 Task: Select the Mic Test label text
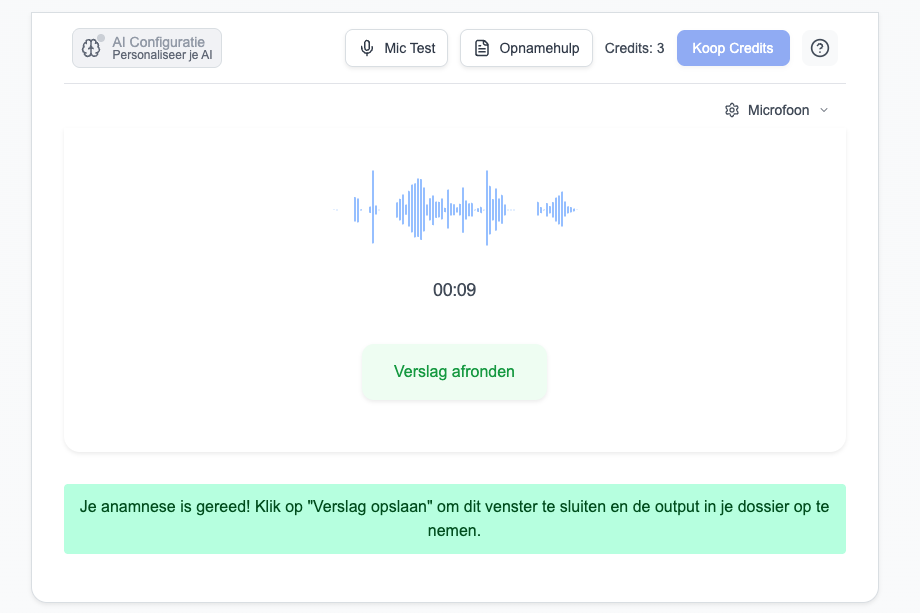coord(410,48)
